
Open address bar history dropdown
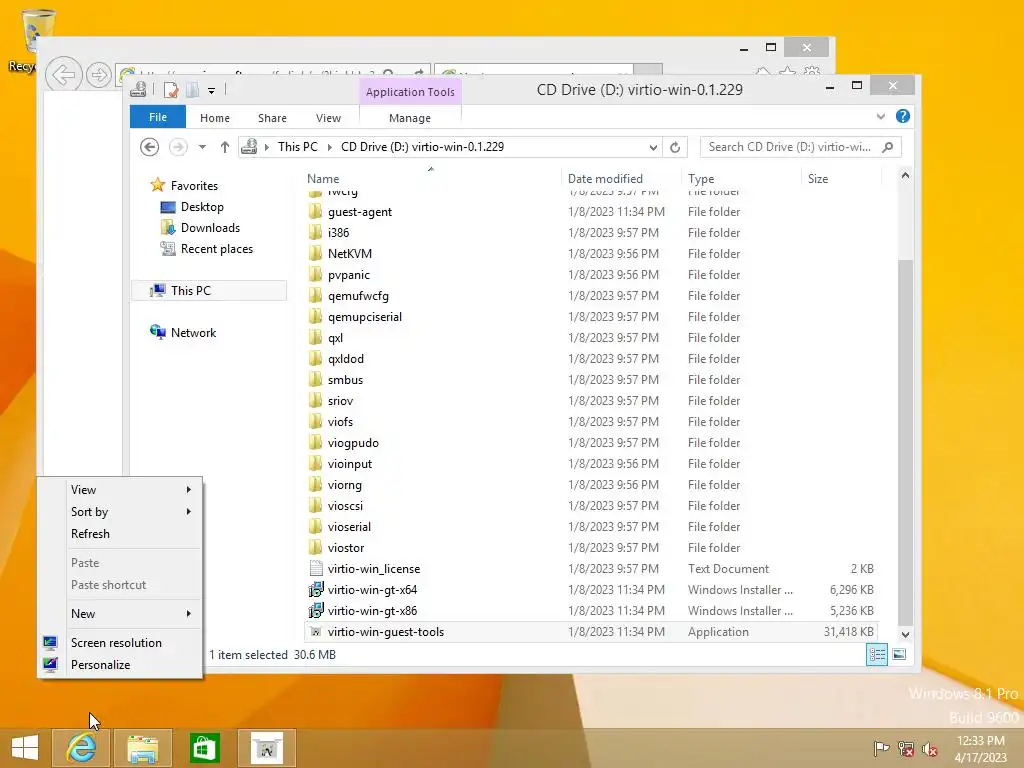[653, 147]
